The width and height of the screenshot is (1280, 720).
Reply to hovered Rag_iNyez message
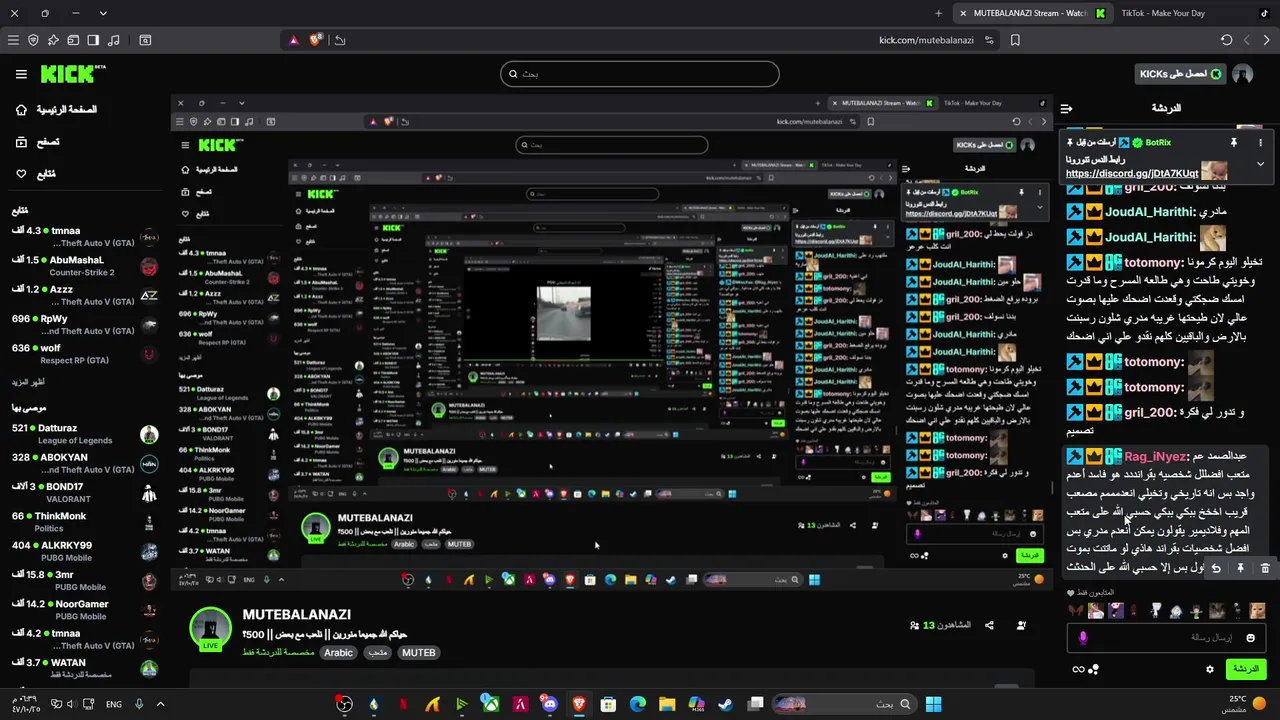click(x=1216, y=568)
